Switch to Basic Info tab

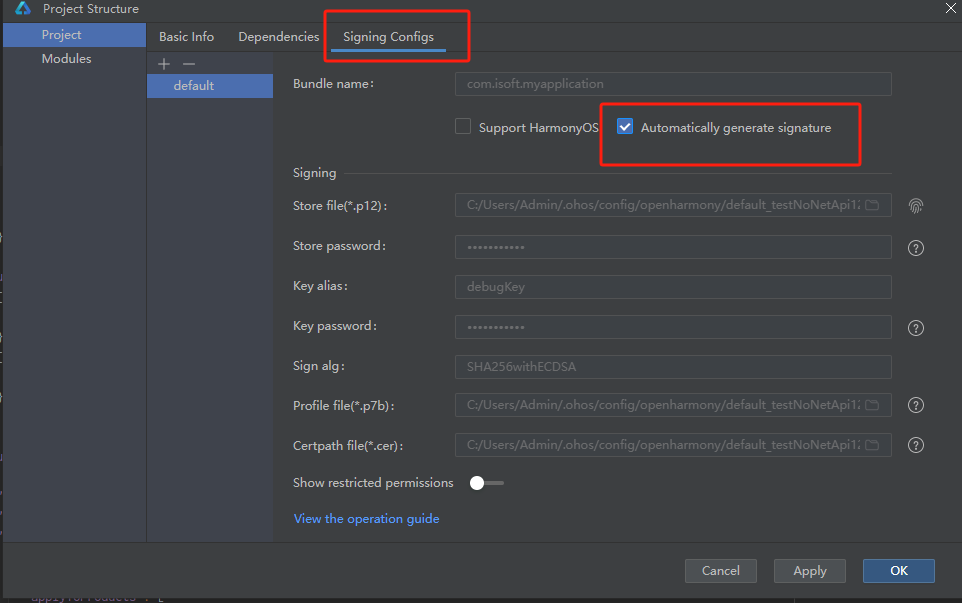pos(187,37)
